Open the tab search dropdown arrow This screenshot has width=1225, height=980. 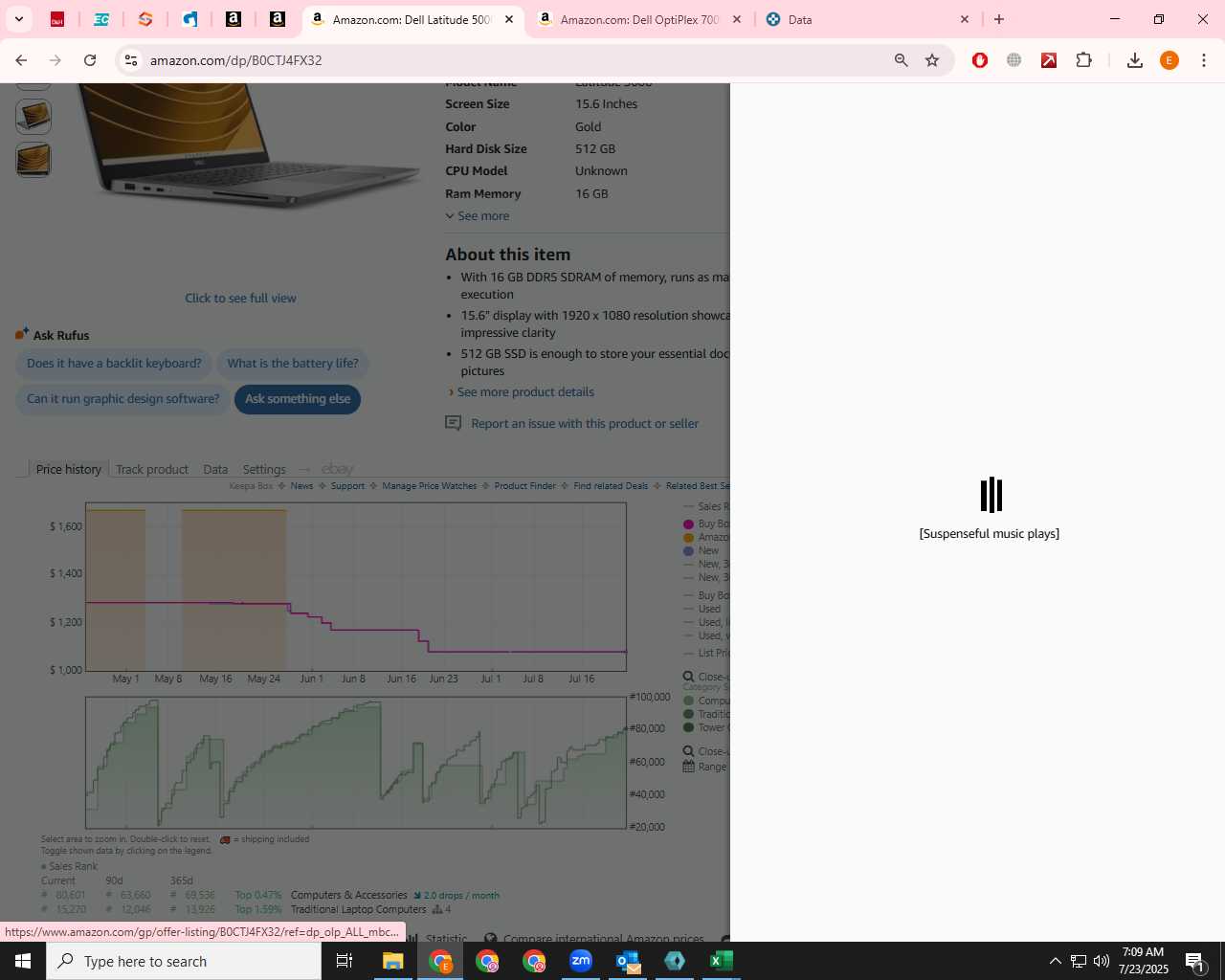click(18, 19)
